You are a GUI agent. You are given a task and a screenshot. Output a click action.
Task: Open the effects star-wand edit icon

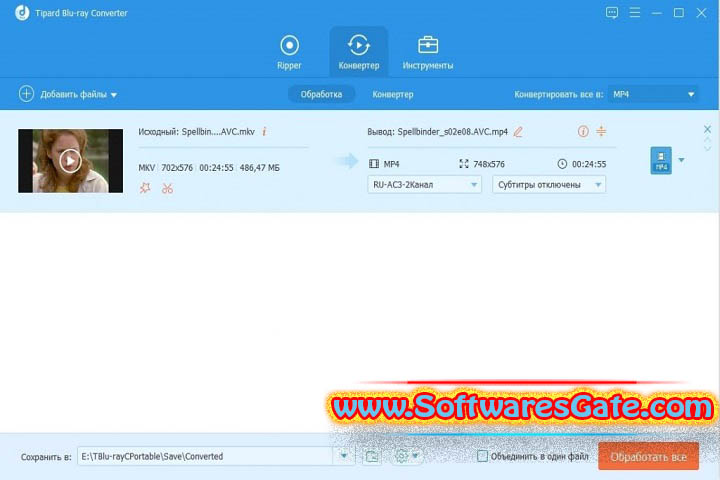pos(145,188)
